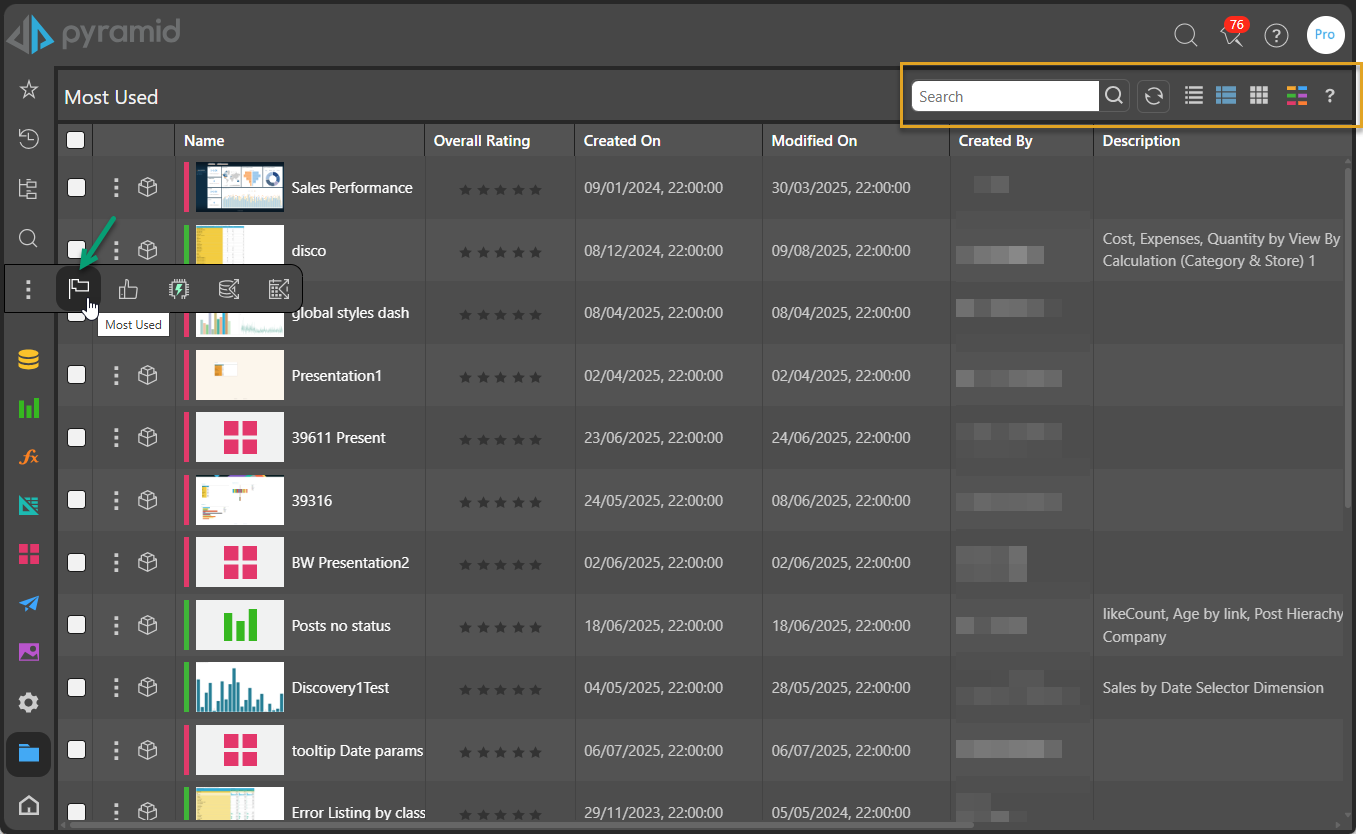Open the pin notifications icon with 76 badge
The height and width of the screenshot is (834, 1363).
(x=1232, y=36)
